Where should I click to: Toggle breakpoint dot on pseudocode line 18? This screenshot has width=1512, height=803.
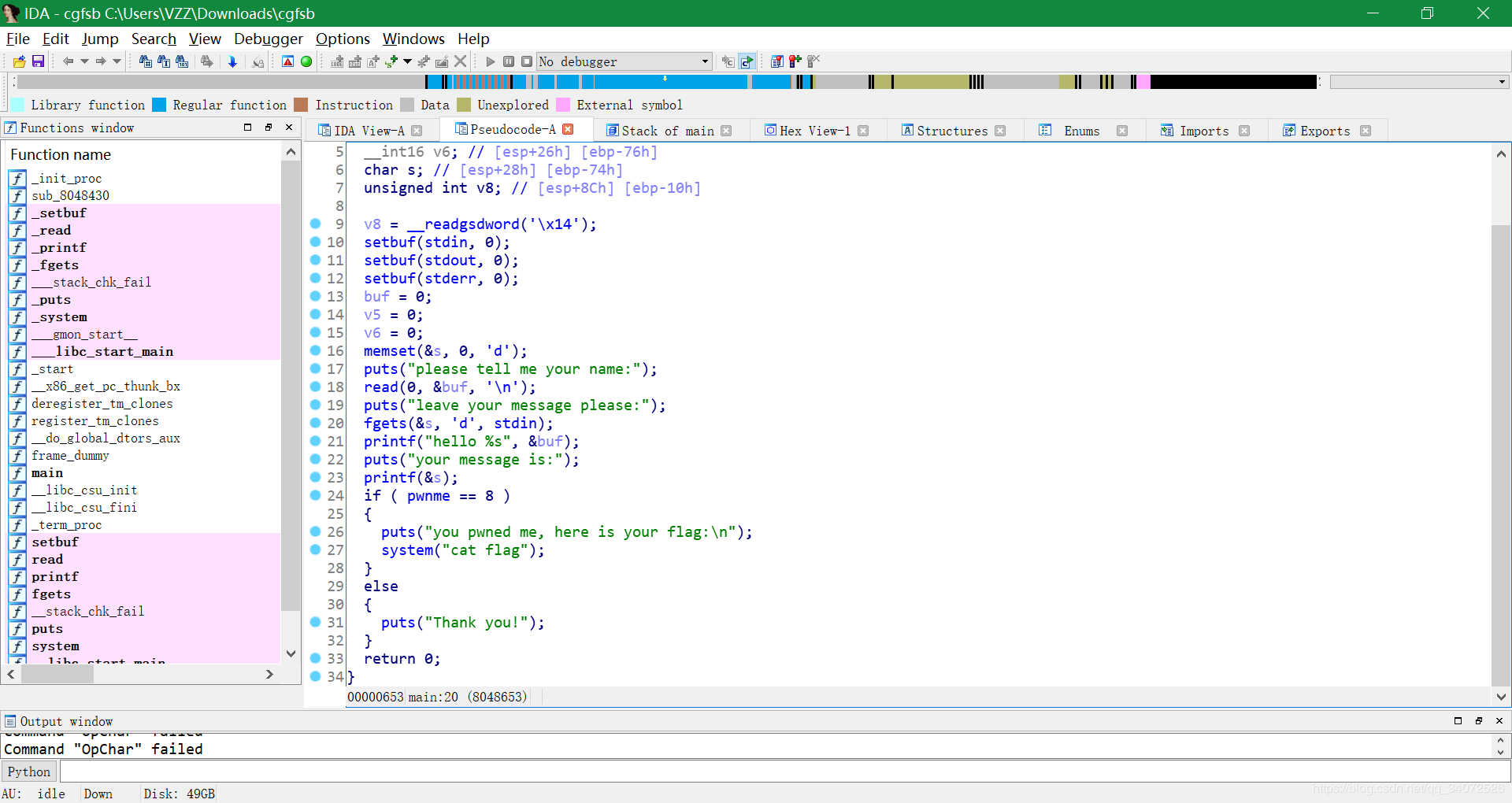[x=315, y=387]
